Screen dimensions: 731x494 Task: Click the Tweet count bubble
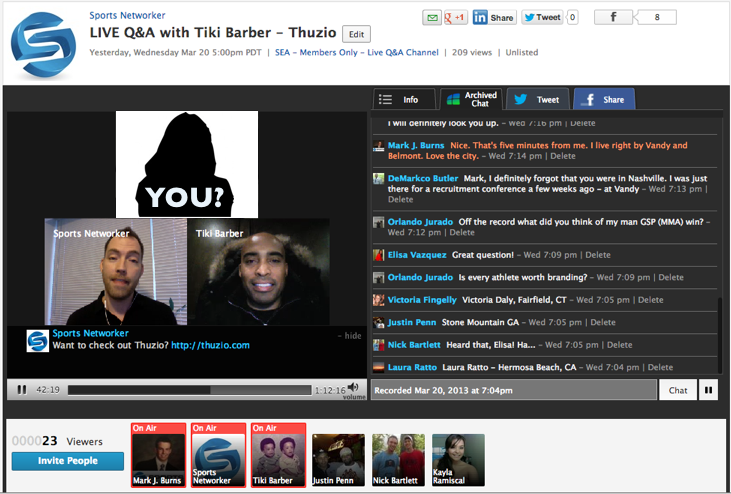click(x=572, y=18)
